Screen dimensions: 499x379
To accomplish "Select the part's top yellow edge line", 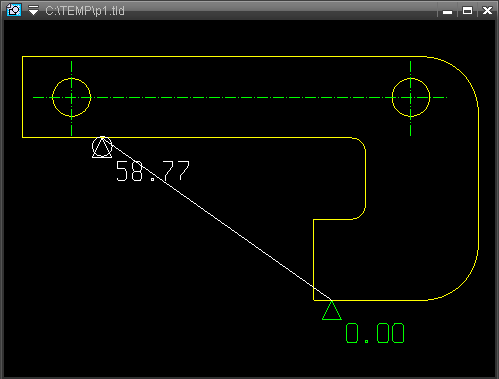I will 224,57.
